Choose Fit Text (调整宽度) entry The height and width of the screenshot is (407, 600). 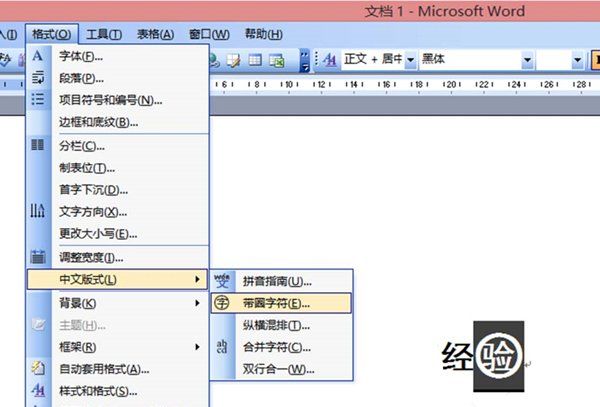(118, 257)
